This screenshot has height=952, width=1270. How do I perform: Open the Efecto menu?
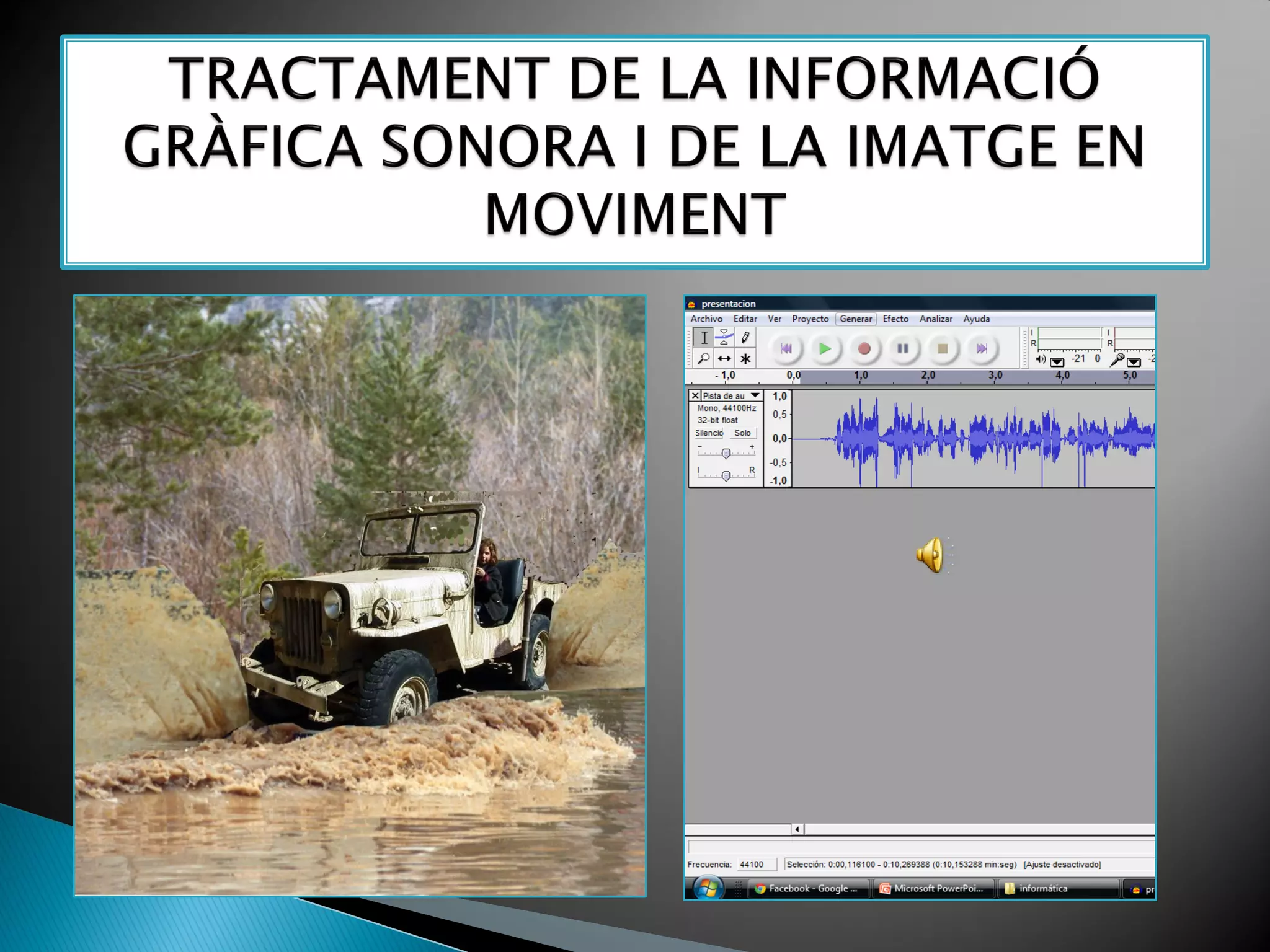(x=895, y=319)
